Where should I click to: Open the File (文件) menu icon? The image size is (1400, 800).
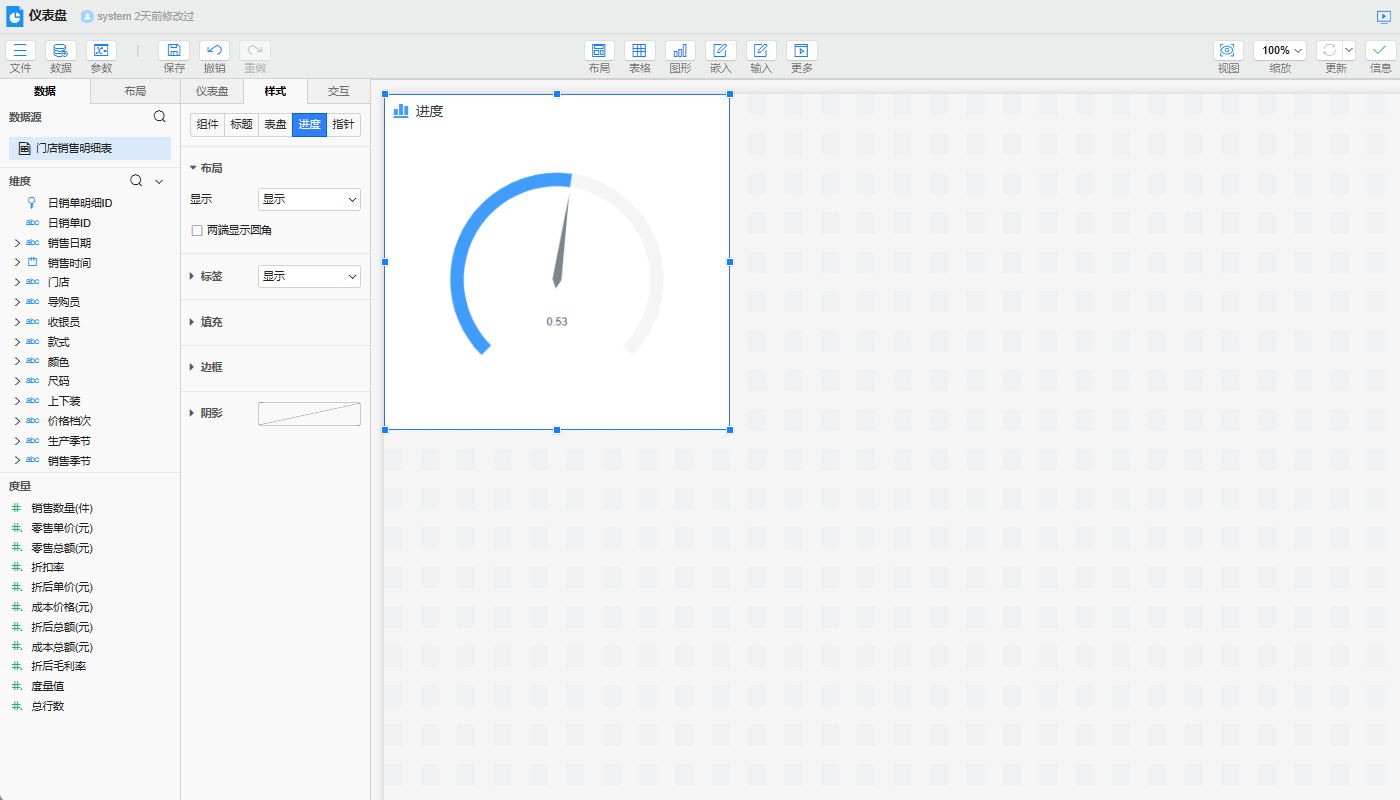click(20, 51)
